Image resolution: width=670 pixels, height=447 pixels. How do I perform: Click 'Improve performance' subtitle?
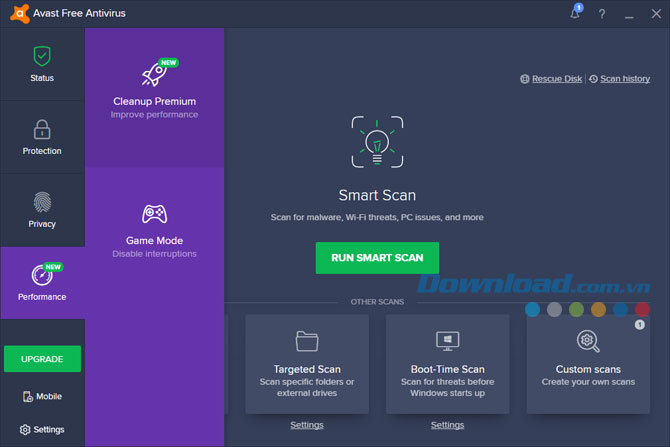point(154,115)
